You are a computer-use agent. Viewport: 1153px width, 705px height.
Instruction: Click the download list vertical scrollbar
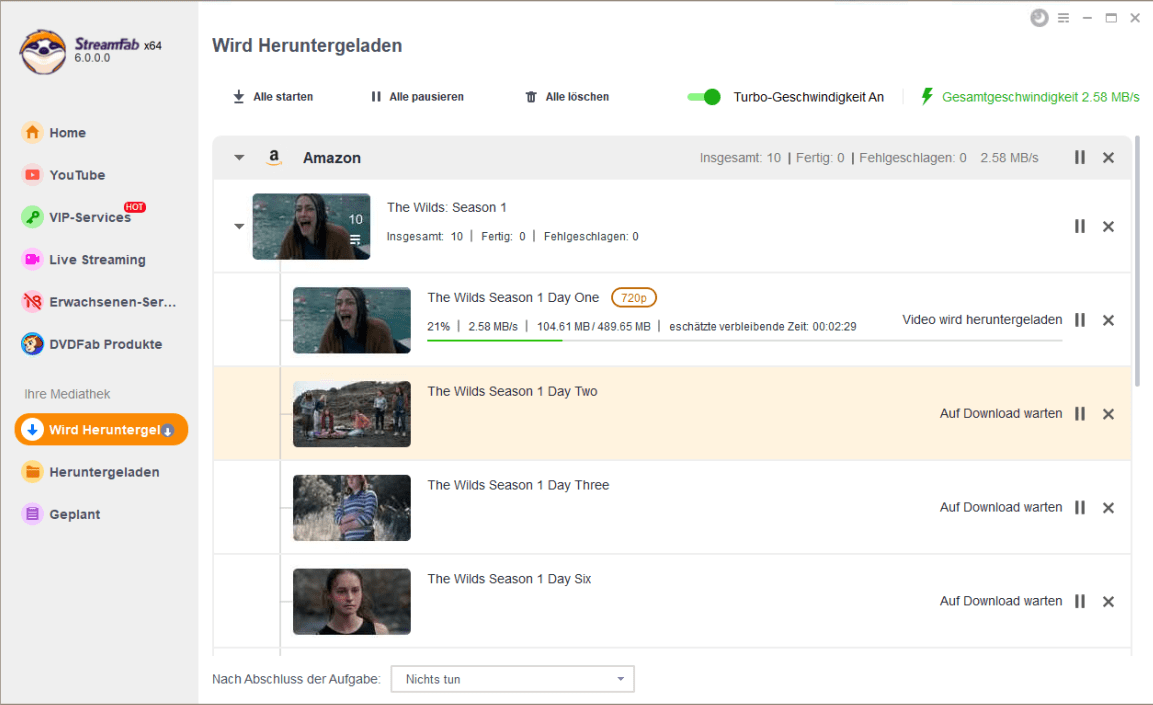click(1138, 261)
